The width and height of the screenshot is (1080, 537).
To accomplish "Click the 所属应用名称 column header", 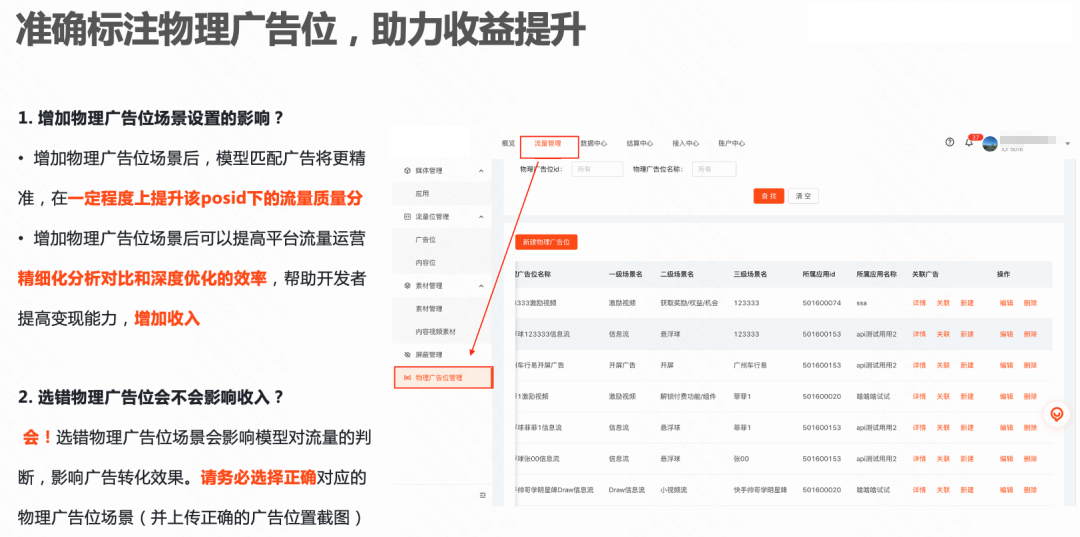I will point(877,274).
